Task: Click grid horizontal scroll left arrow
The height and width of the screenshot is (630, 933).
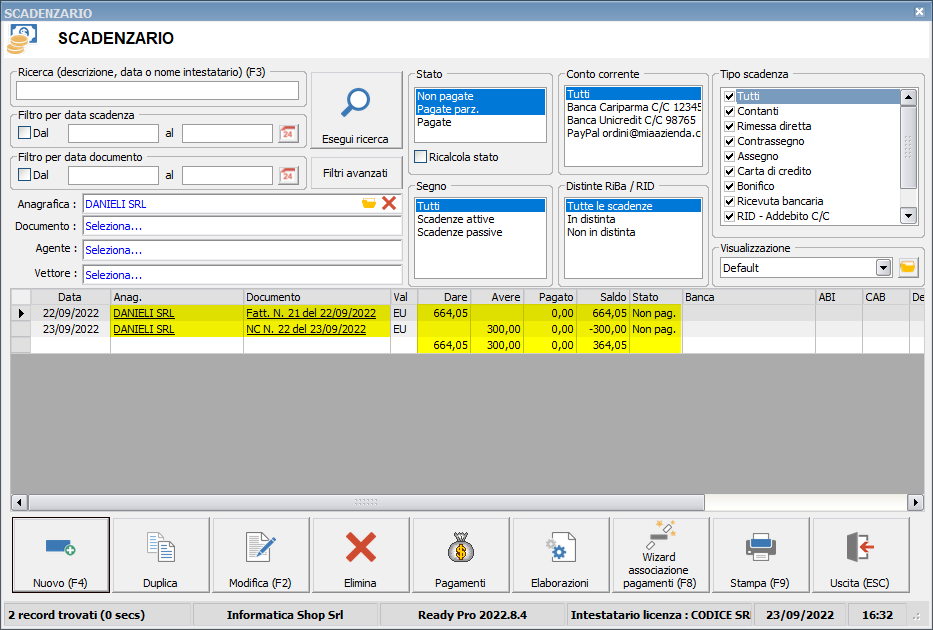Action: 19,503
